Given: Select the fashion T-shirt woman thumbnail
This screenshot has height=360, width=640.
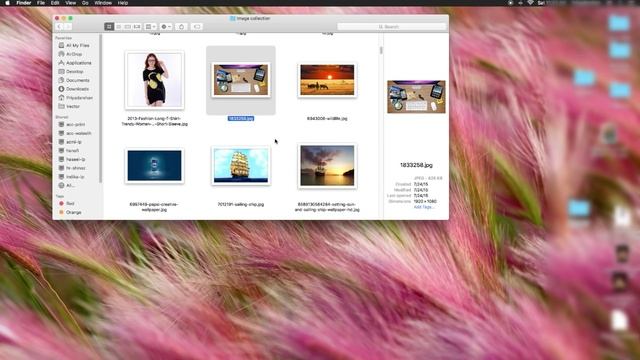Looking at the screenshot, I should [x=154, y=80].
